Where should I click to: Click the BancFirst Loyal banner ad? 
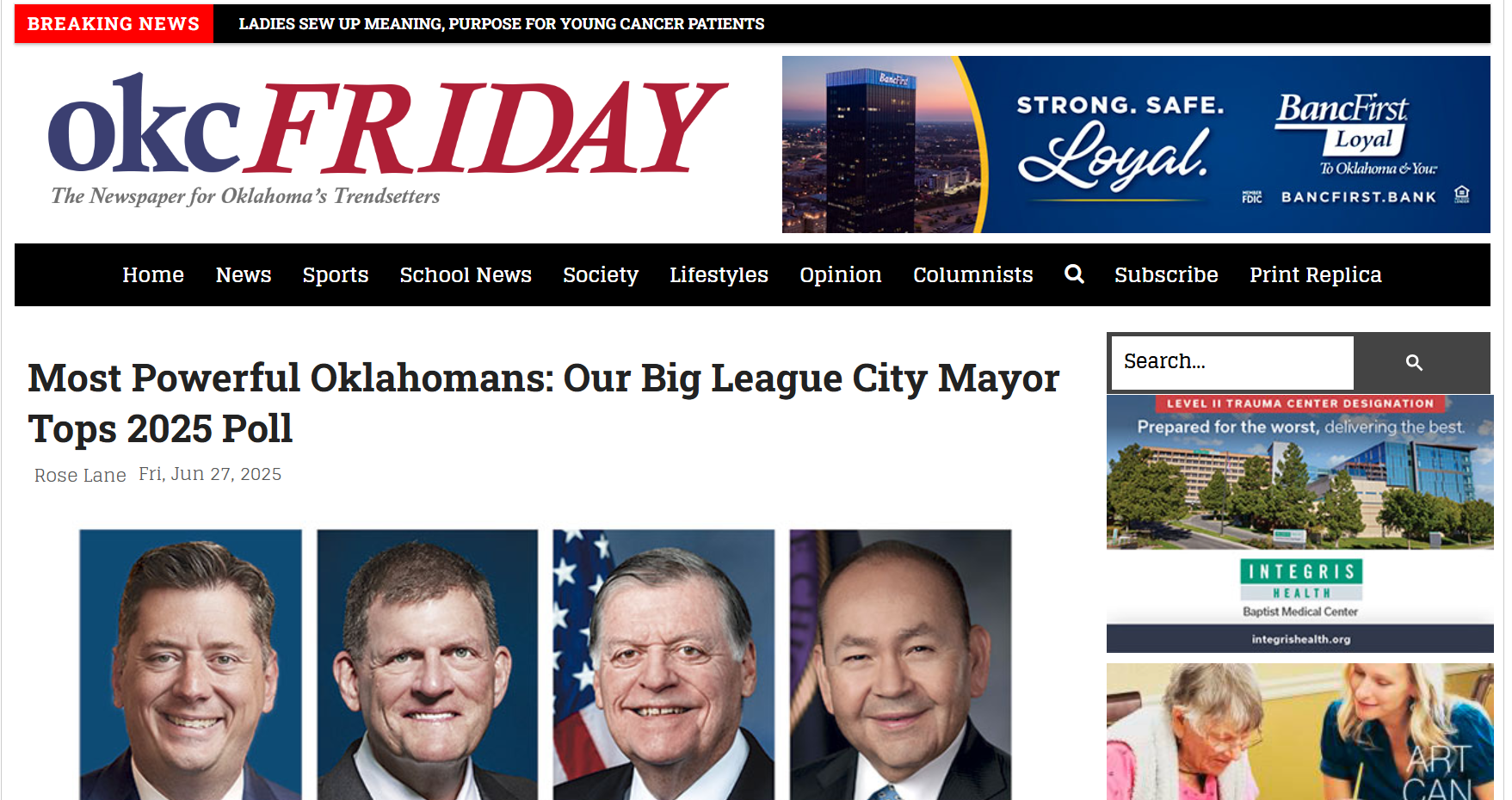(1136, 145)
